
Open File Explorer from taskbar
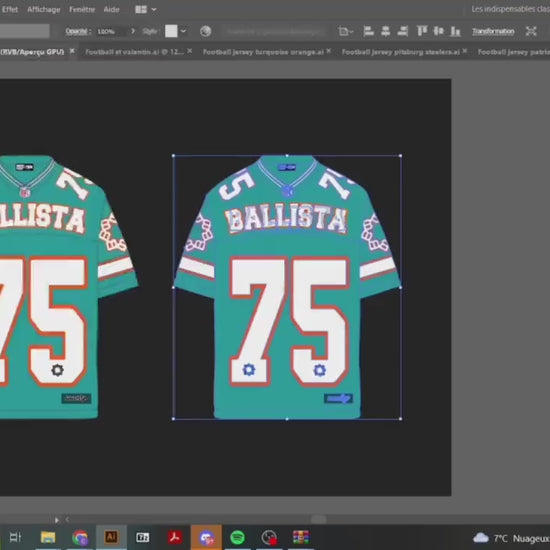click(48, 537)
